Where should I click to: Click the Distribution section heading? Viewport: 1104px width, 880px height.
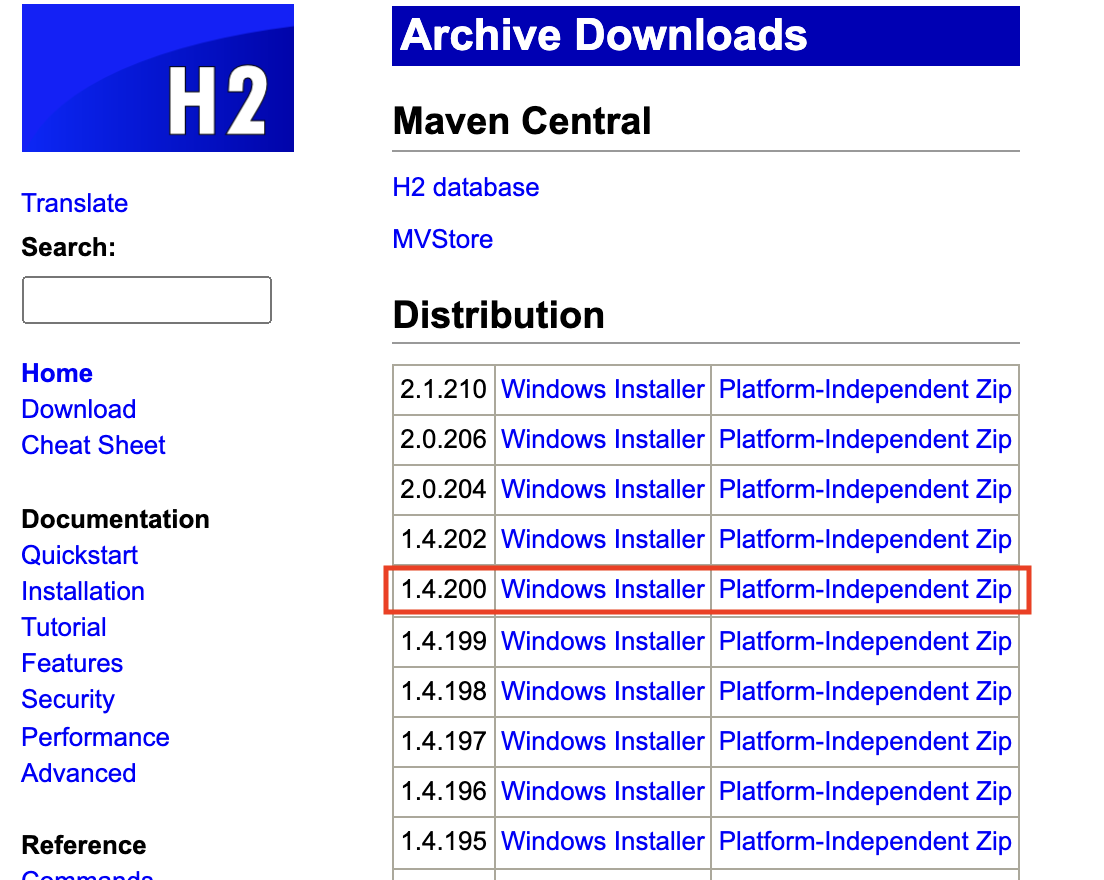click(498, 315)
